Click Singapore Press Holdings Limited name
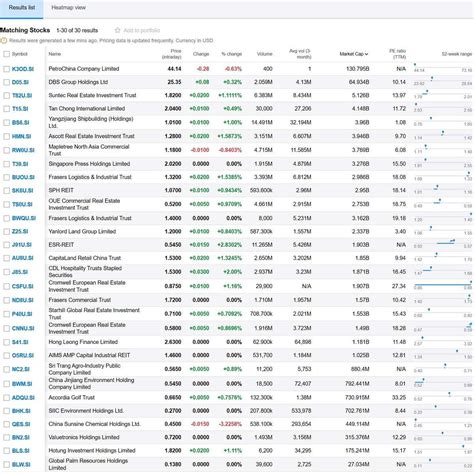This screenshot has height=474, width=474. click(89, 164)
